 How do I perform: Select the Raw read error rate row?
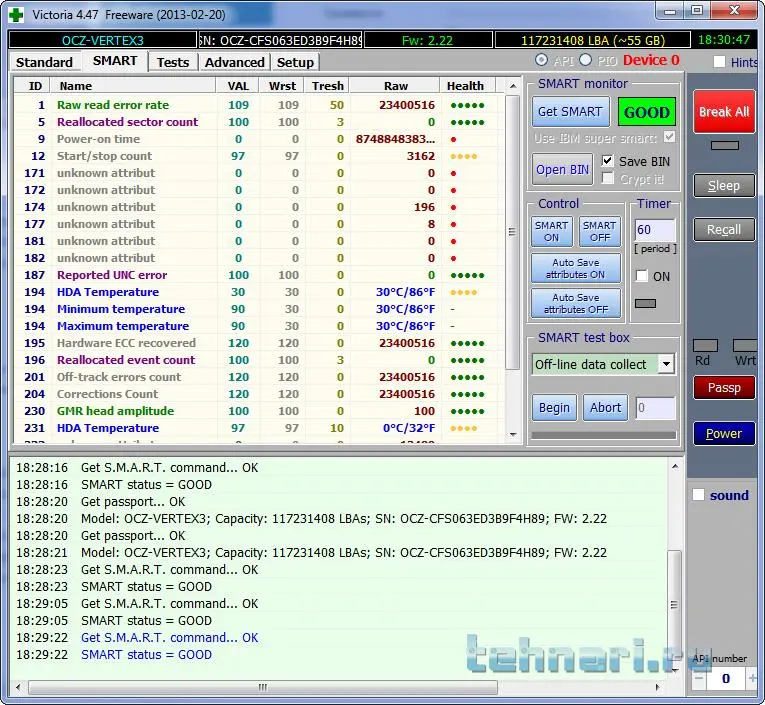(x=257, y=105)
